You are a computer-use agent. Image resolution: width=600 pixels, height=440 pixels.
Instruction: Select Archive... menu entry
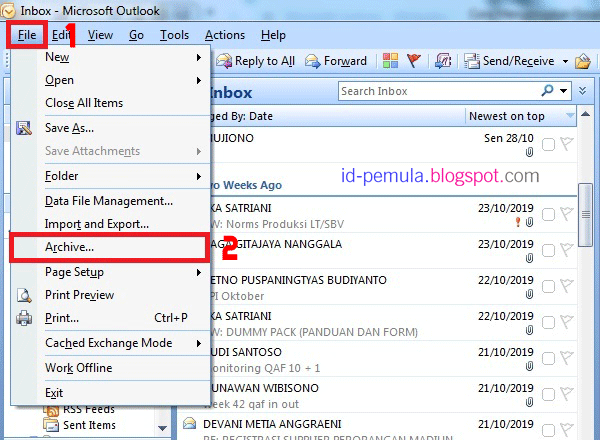coord(109,247)
